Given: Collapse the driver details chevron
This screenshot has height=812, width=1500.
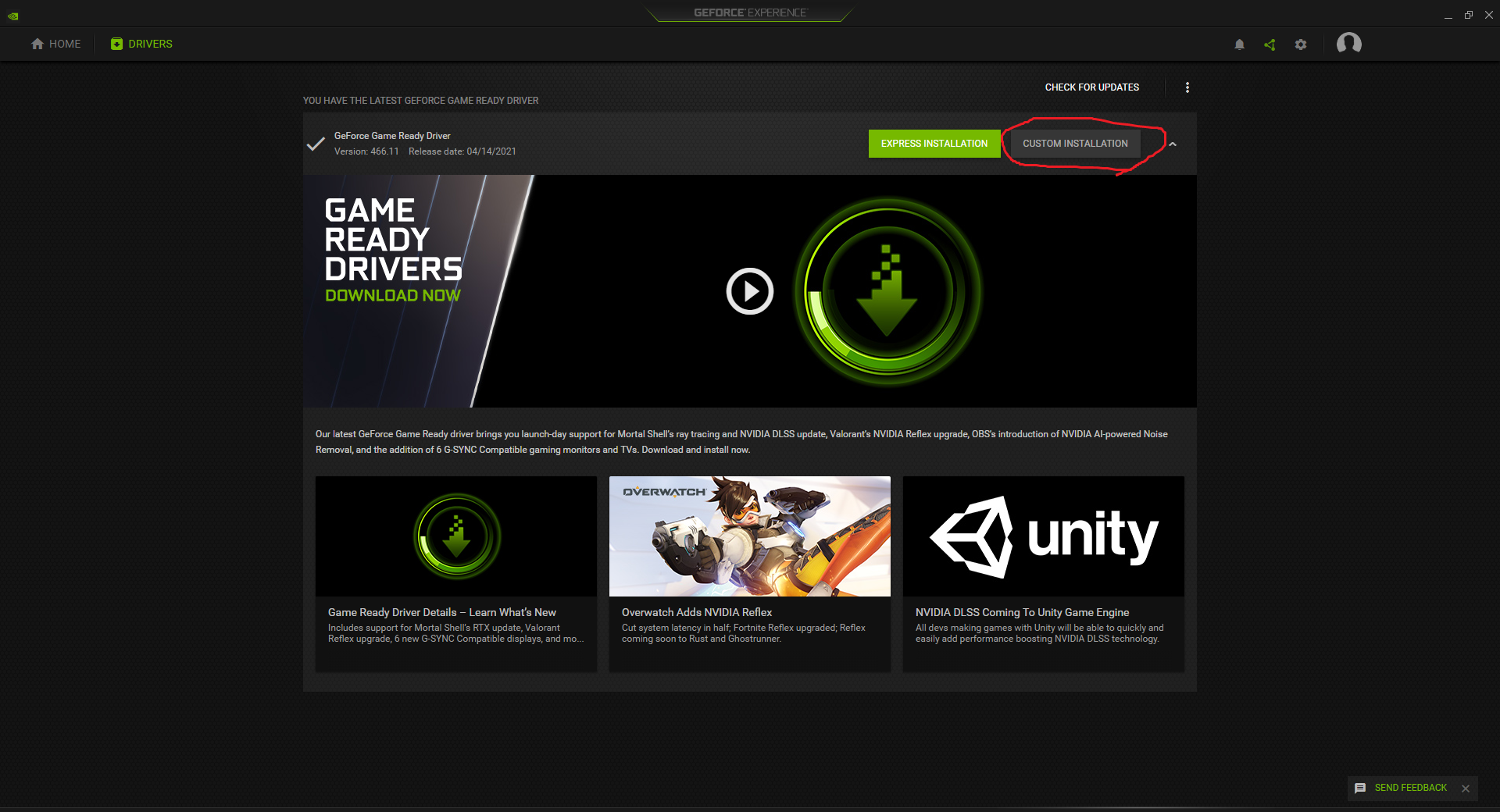Looking at the screenshot, I should click(x=1173, y=144).
